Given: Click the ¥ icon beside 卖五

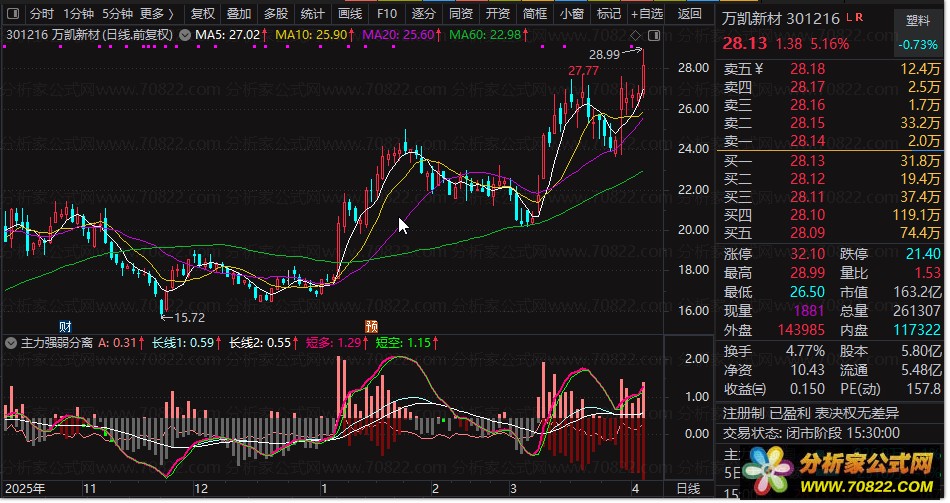Looking at the screenshot, I should click(x=759, y=69).
